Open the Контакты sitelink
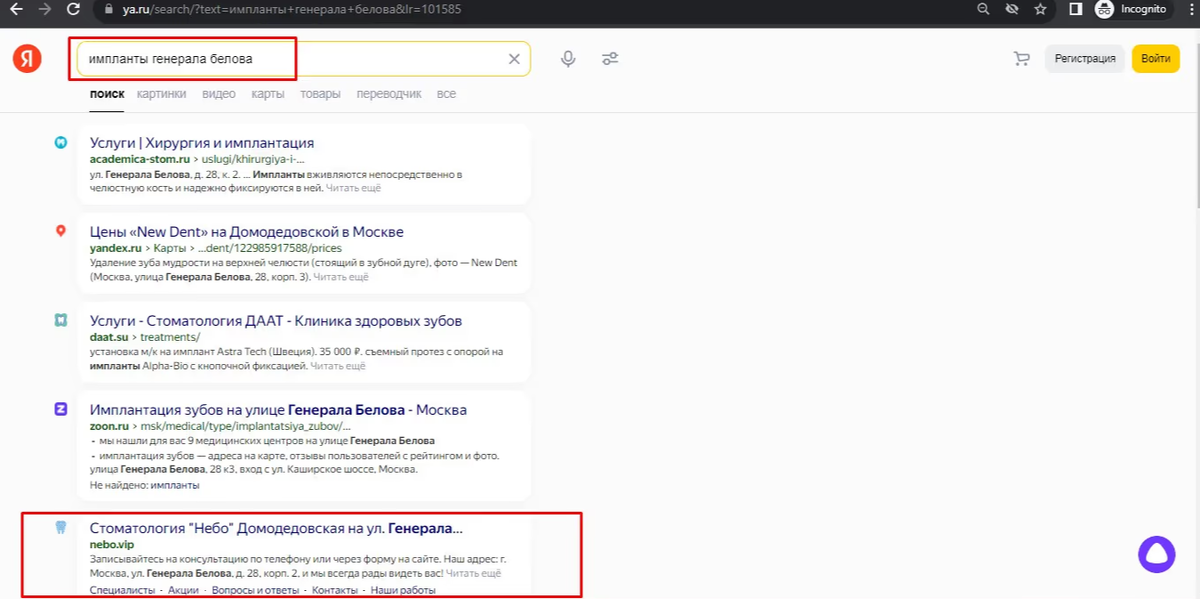Viewport: 1200px width, 599px height. point(334,591)
